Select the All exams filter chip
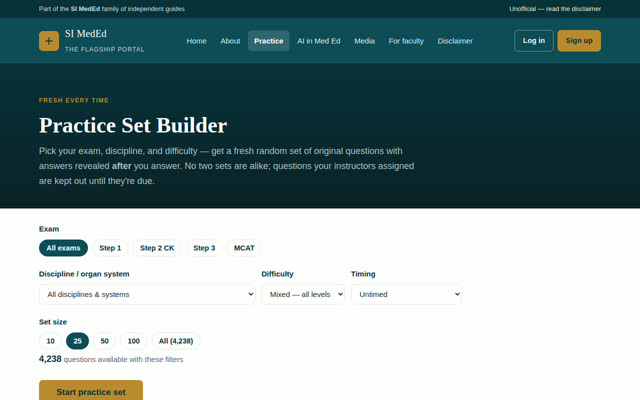Viewport: 640px width, 400px height. point(63,248)
